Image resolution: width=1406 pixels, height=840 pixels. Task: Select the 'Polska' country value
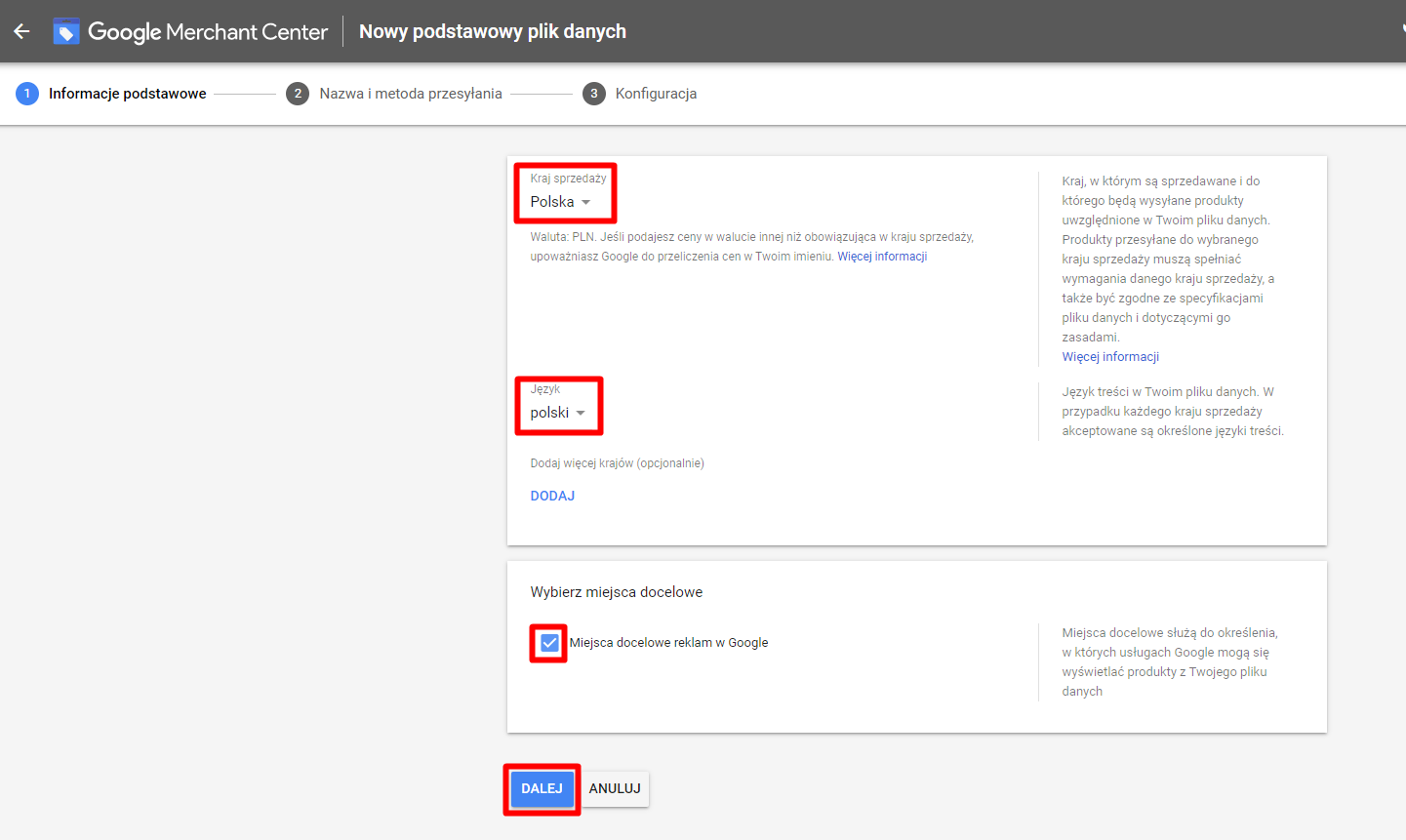[x=552, y=202]
